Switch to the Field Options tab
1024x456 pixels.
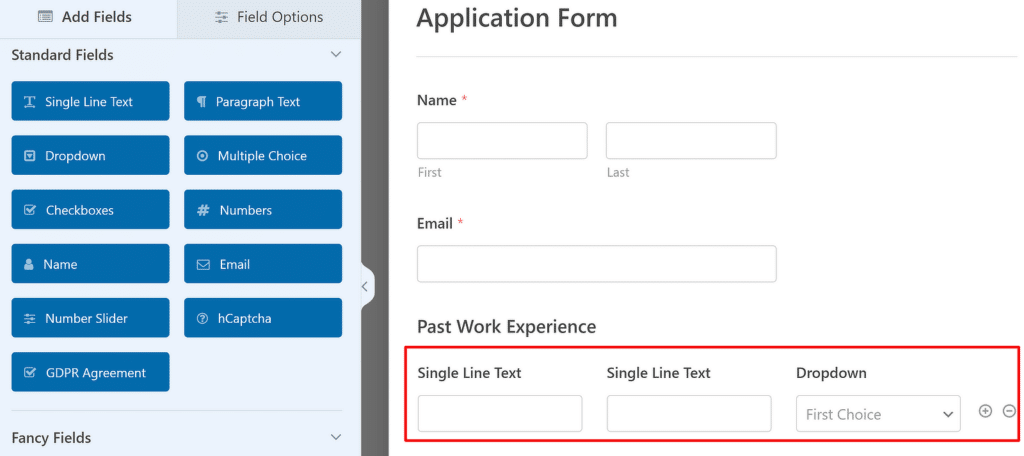pyautogui.click(x=269, y=18)
